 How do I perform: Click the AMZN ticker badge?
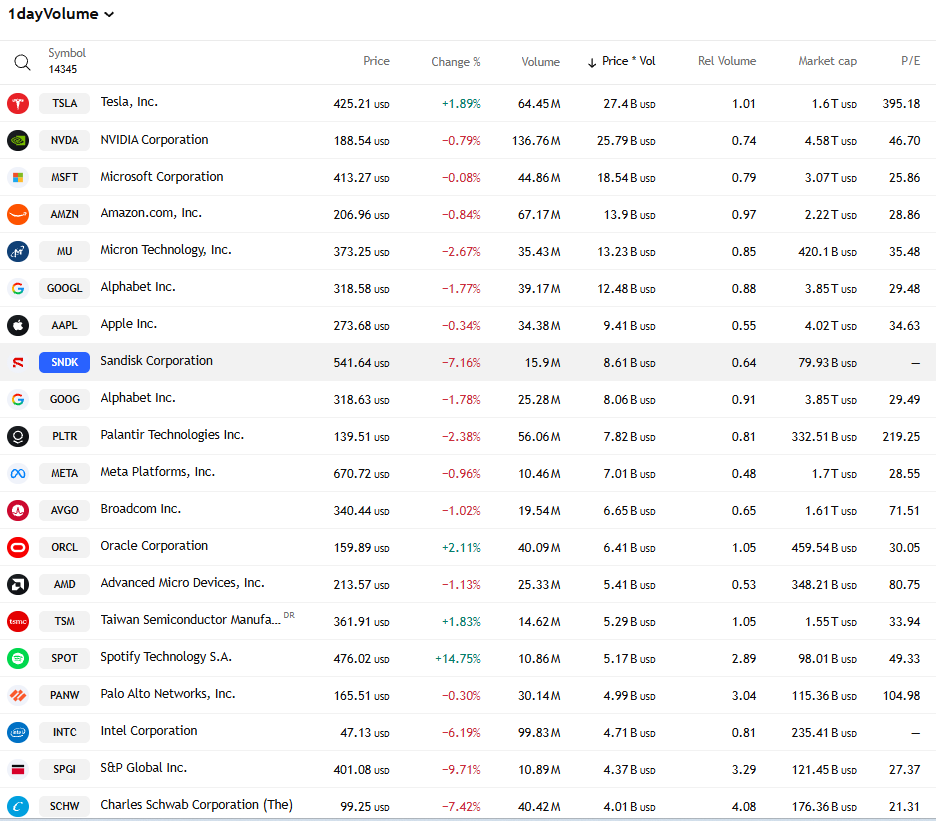point(64,214)
